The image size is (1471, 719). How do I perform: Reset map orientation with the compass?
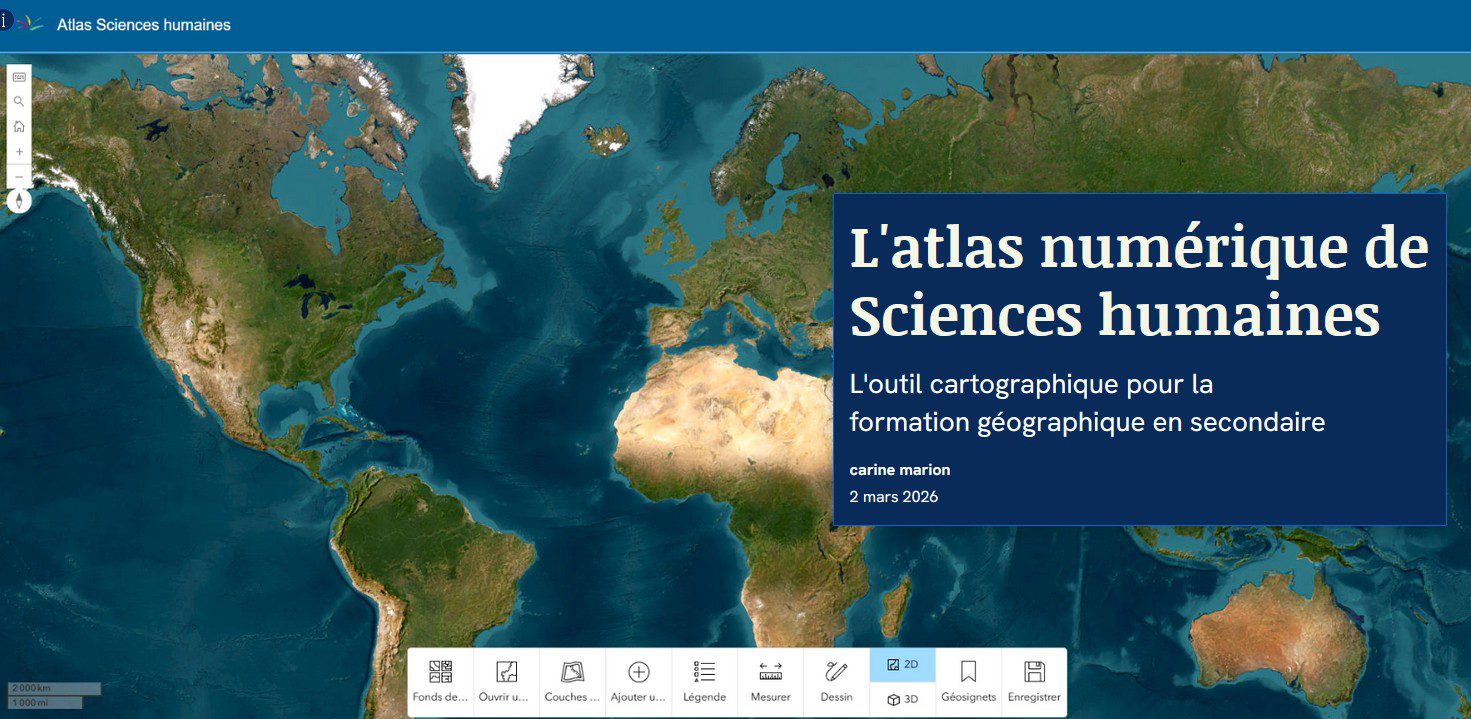[19, 201]
